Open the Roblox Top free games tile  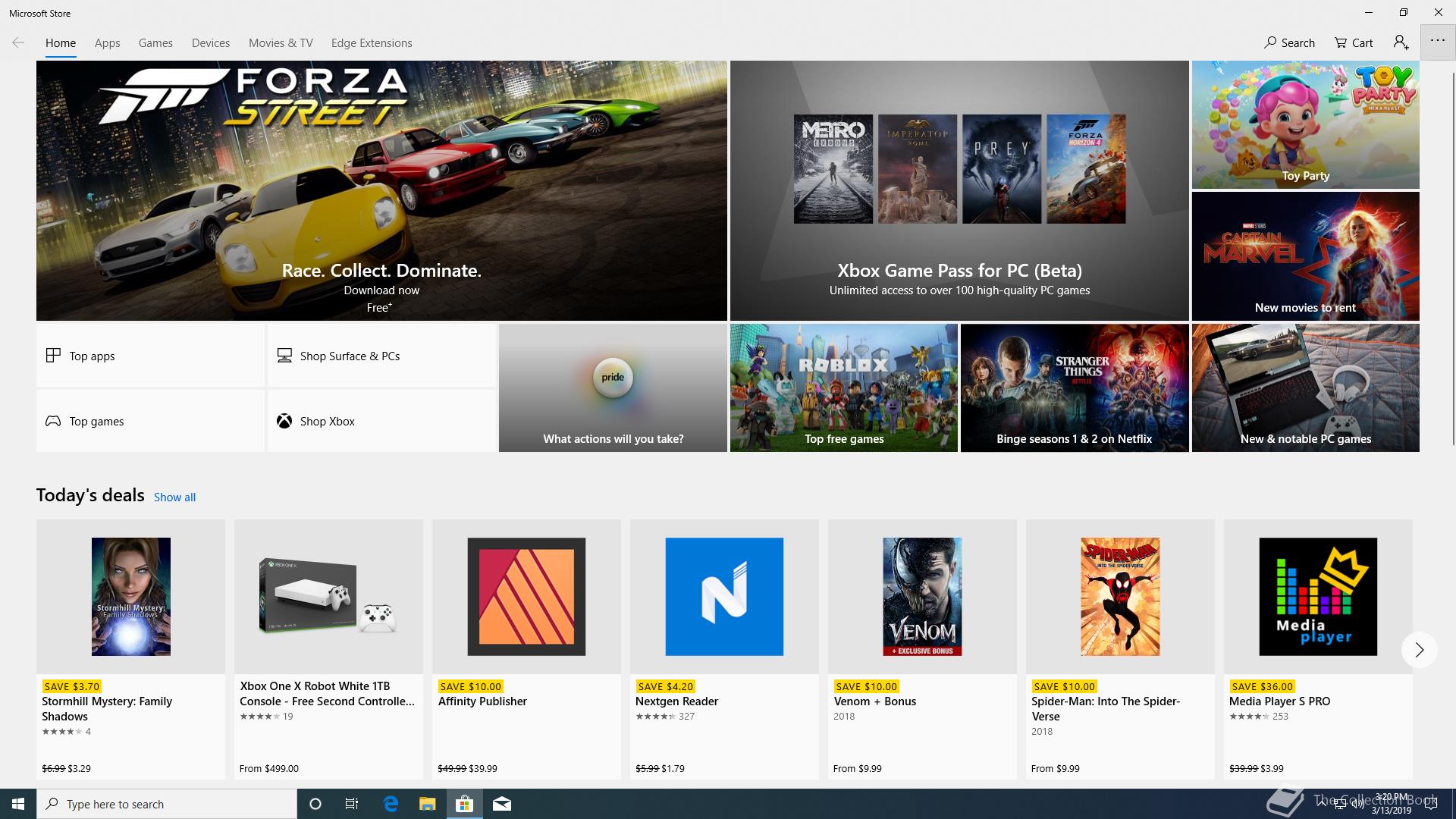click(843, 388)
